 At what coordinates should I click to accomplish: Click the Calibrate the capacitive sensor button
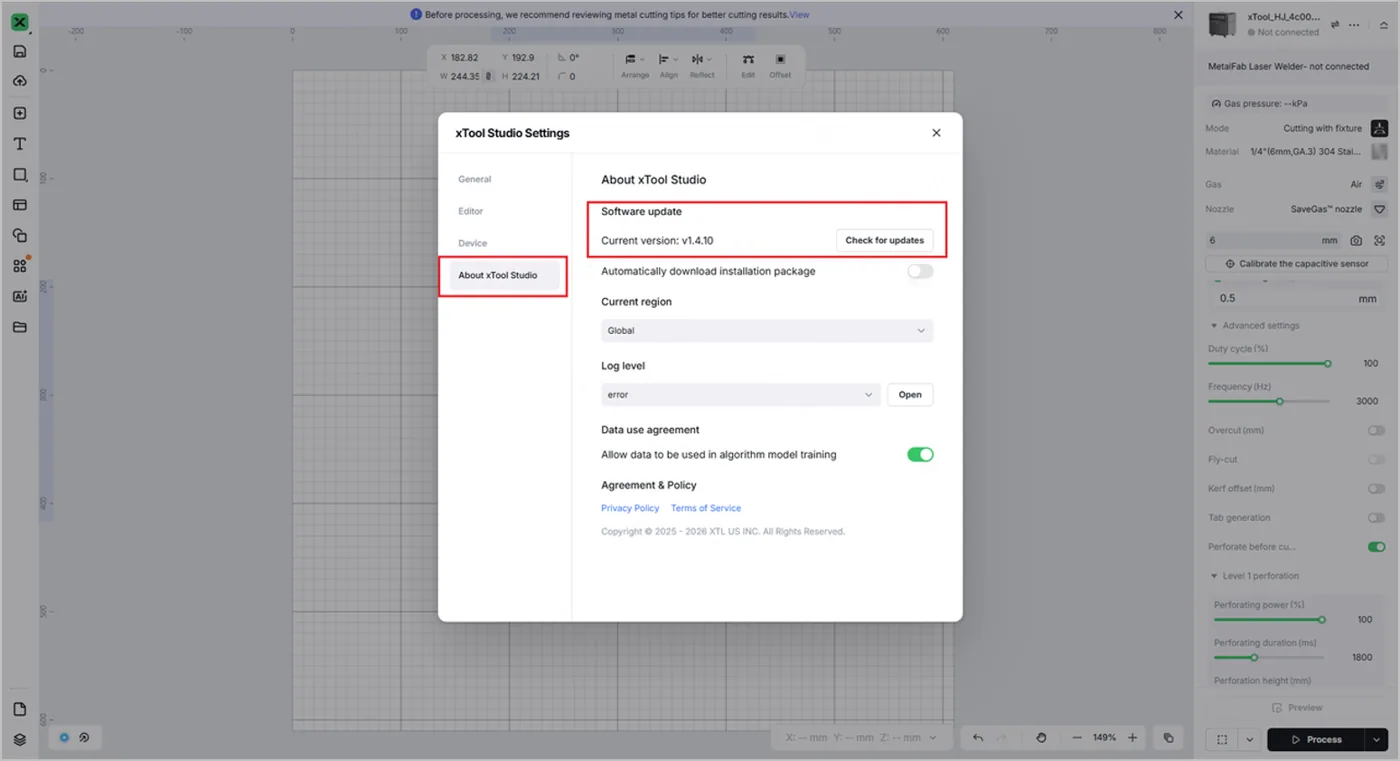pyautogui.click(x=1297, y=264)
